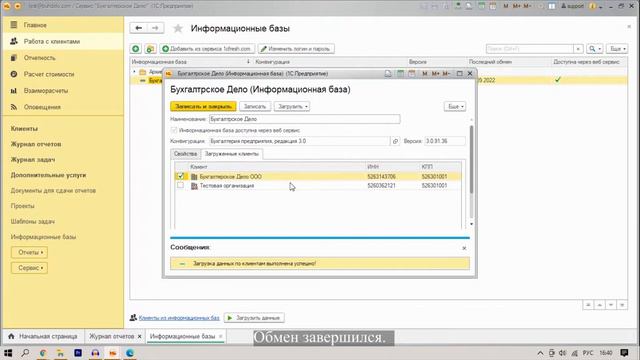Image resolution: width=640 pixels, height=360 pixels.
Task: Click the back navigation arrow
Action: (139, 28)
